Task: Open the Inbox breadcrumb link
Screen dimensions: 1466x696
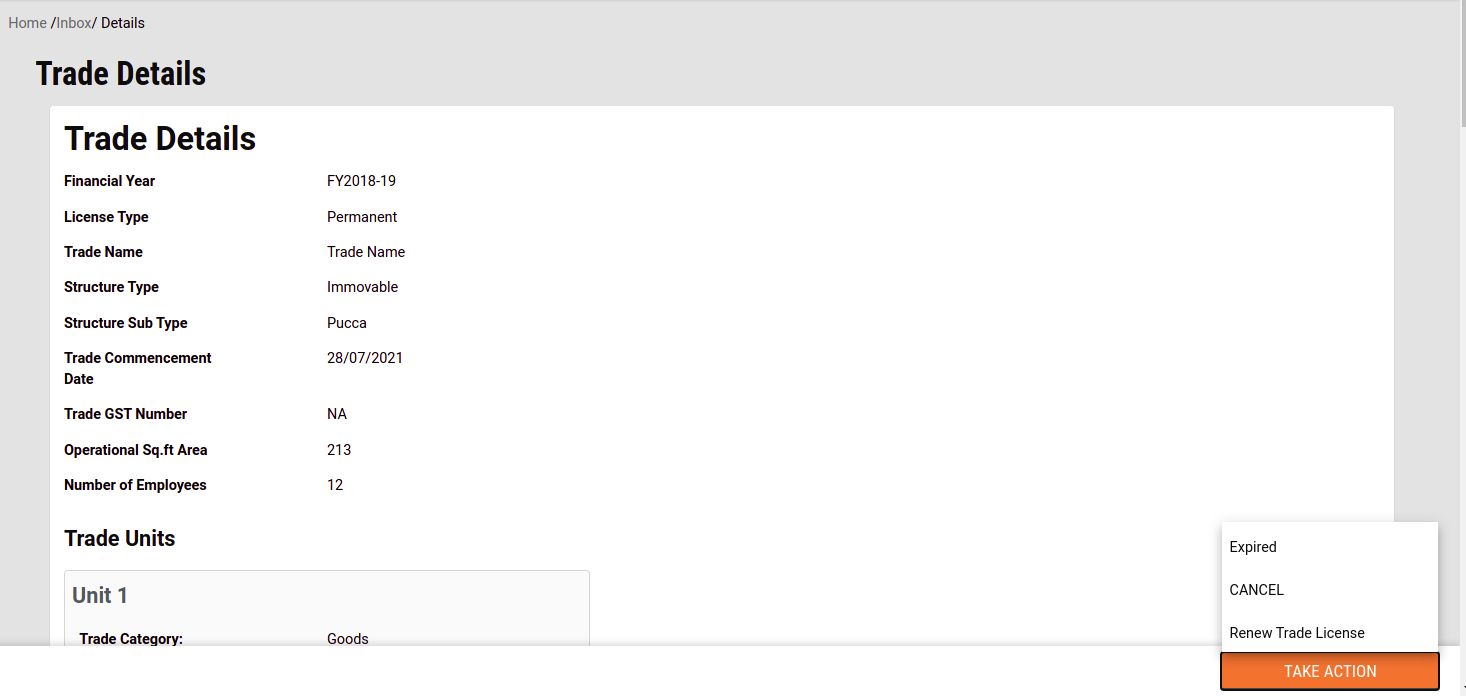Action: click(x=74, y=23)
